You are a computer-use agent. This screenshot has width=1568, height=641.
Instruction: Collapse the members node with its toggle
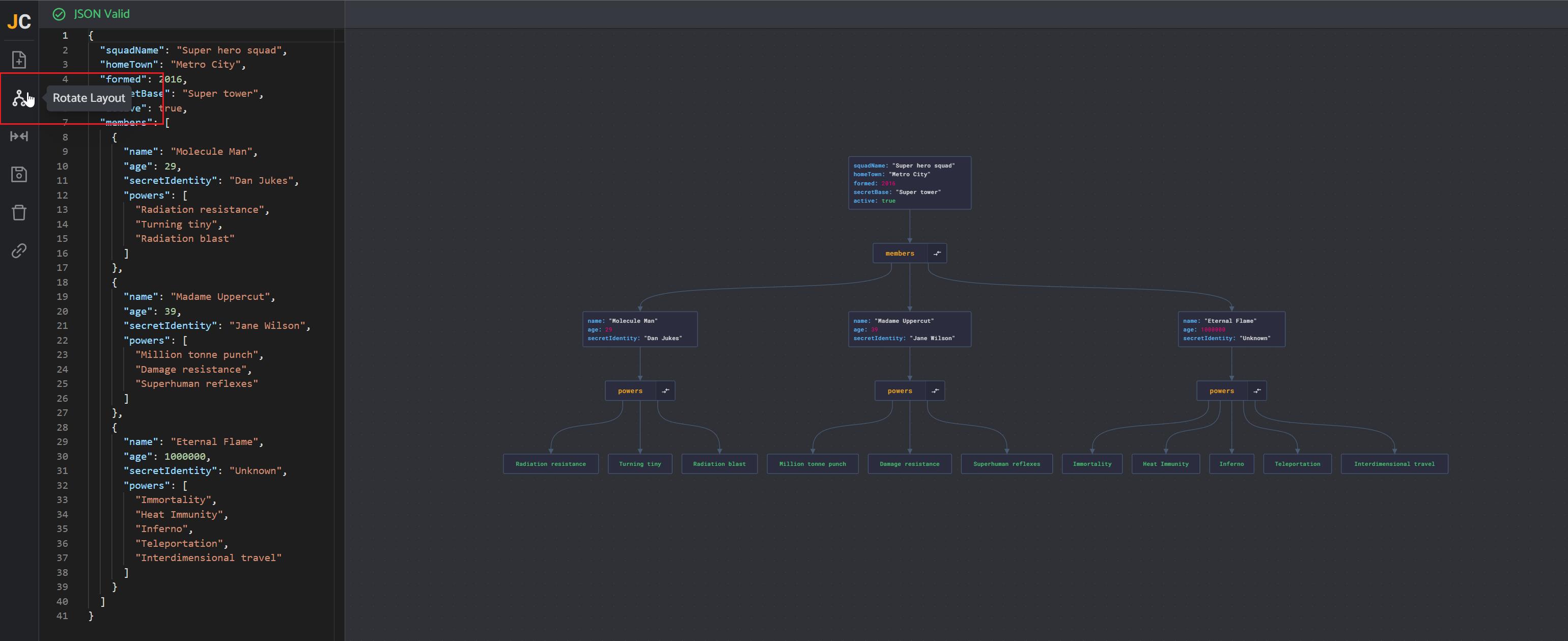coord(937,253)
